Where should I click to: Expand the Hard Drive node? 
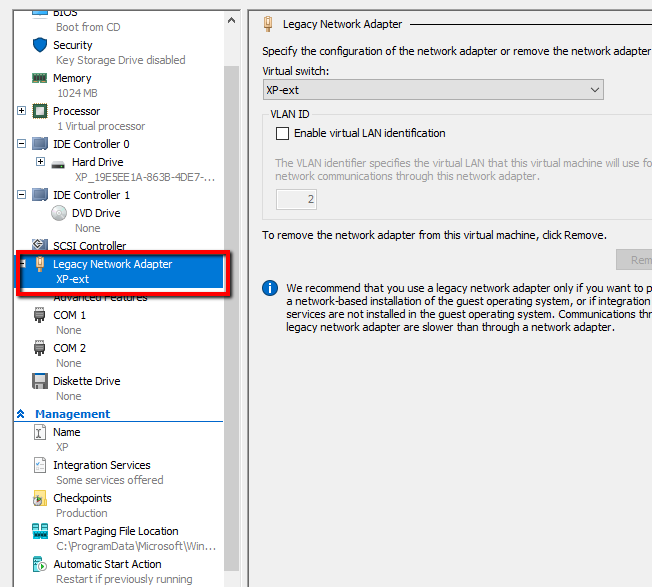tap(41, 162)
